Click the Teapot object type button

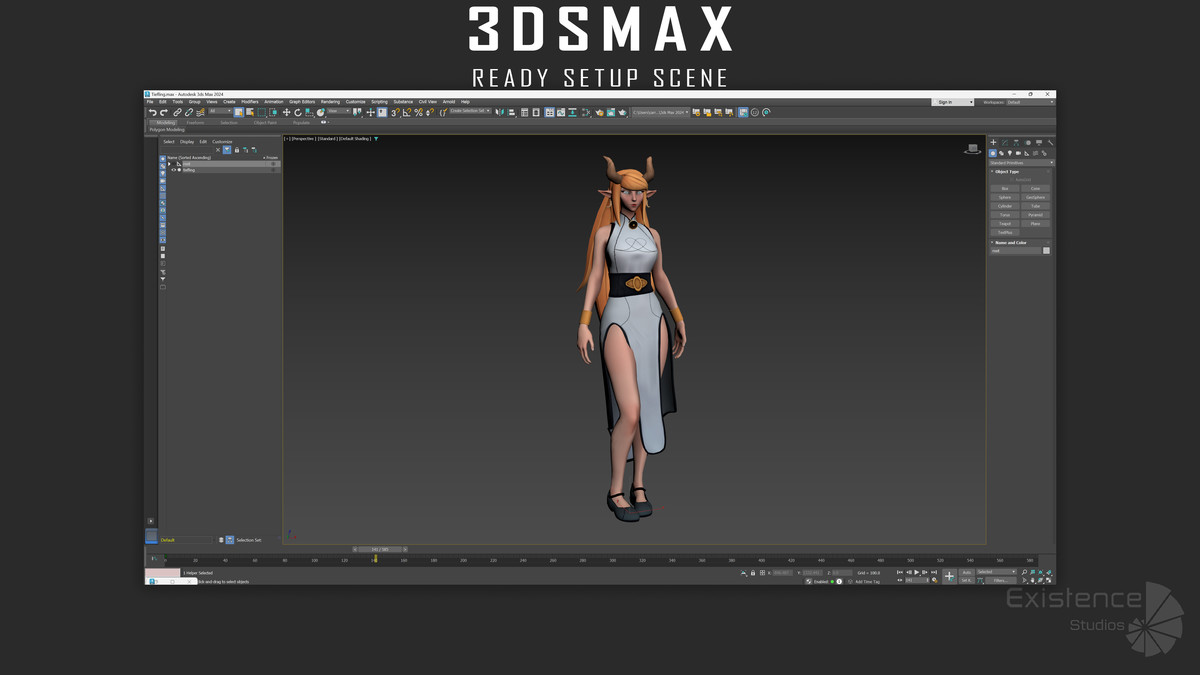pyautogui.click(x=1005, y=224)
